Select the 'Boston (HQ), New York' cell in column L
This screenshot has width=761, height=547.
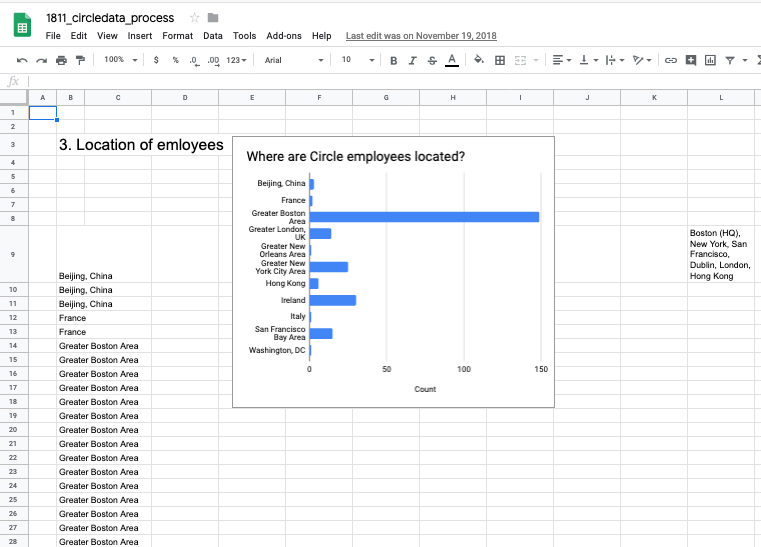pos(721,254)
